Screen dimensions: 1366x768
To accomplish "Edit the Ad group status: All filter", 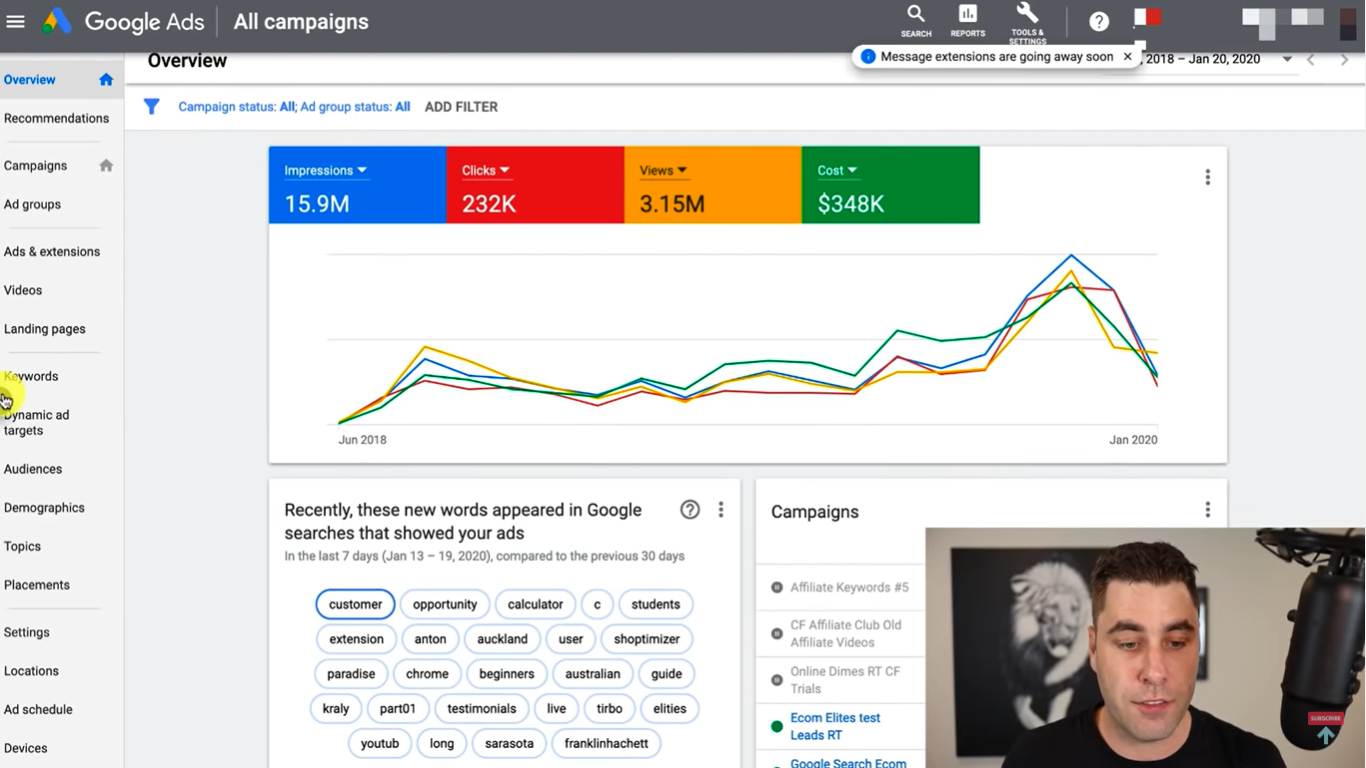I will coord(355,107).
